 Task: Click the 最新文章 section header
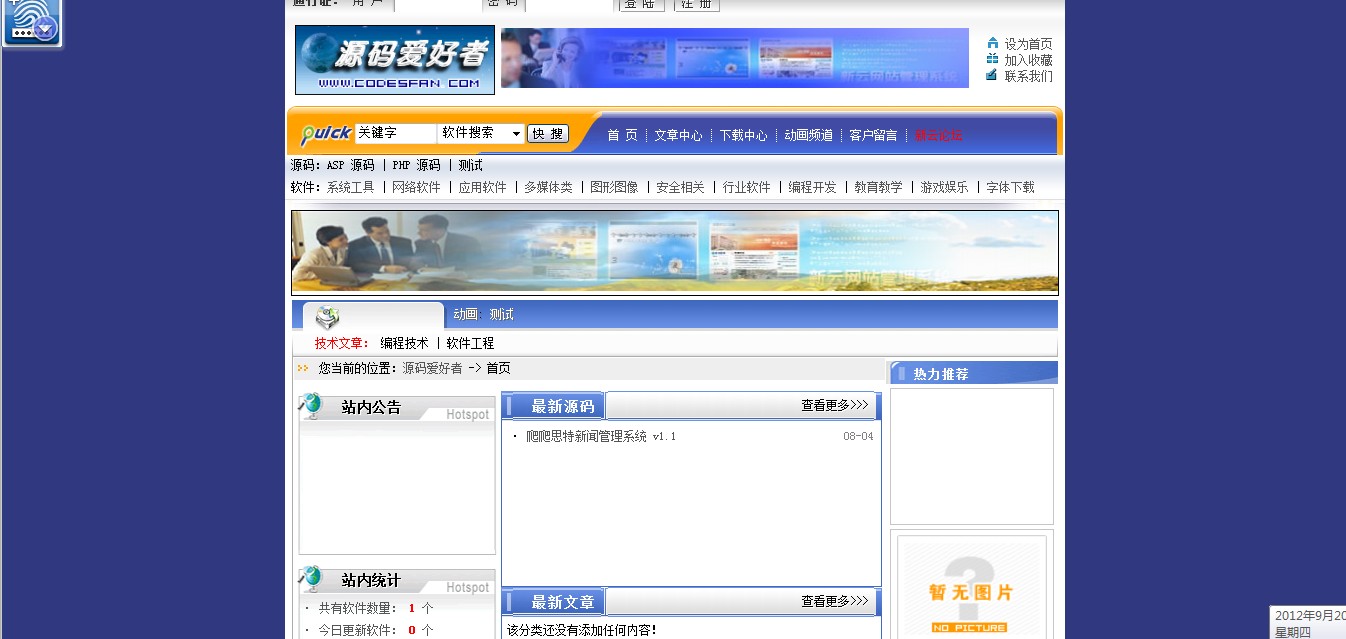[x=562, y=602]
